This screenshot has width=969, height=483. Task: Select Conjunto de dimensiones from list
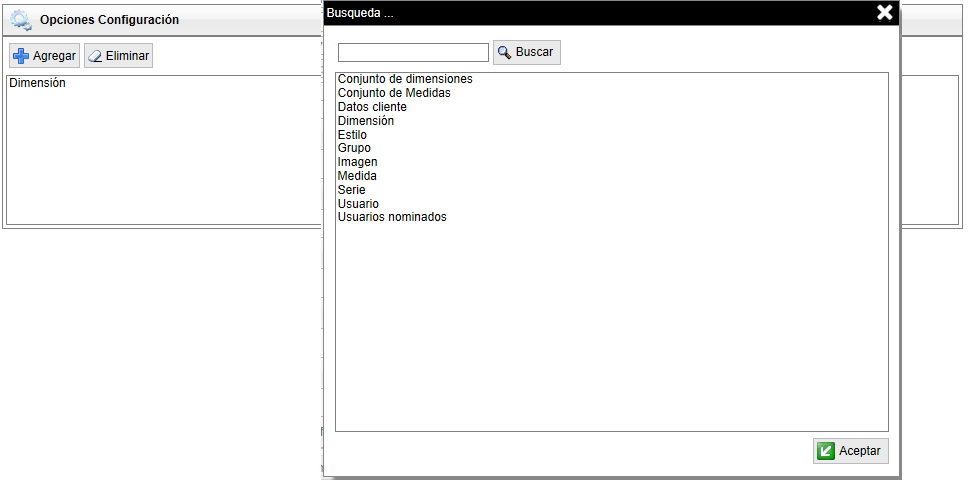405,79
